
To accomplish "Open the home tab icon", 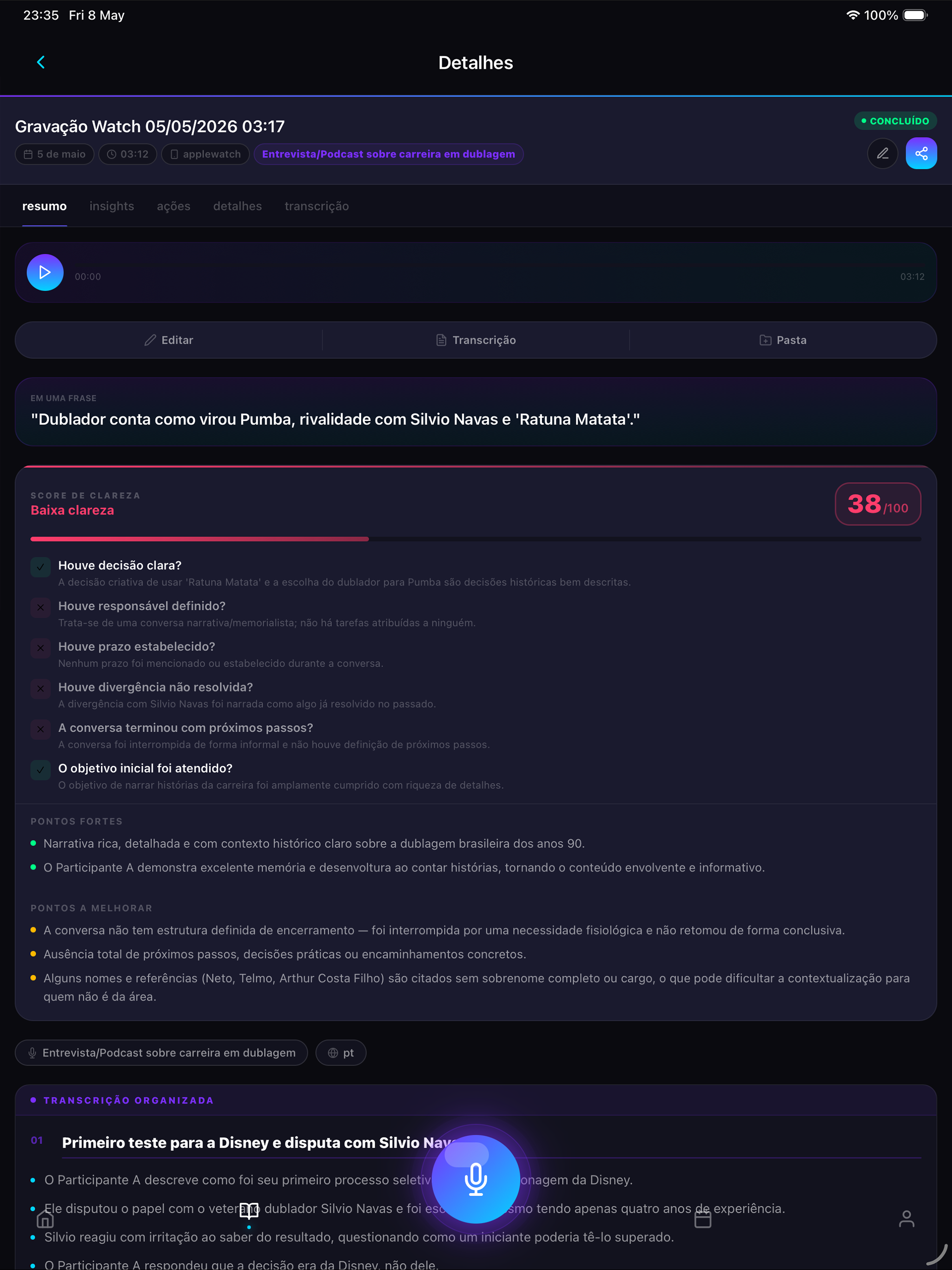I will pos(45,1218).
